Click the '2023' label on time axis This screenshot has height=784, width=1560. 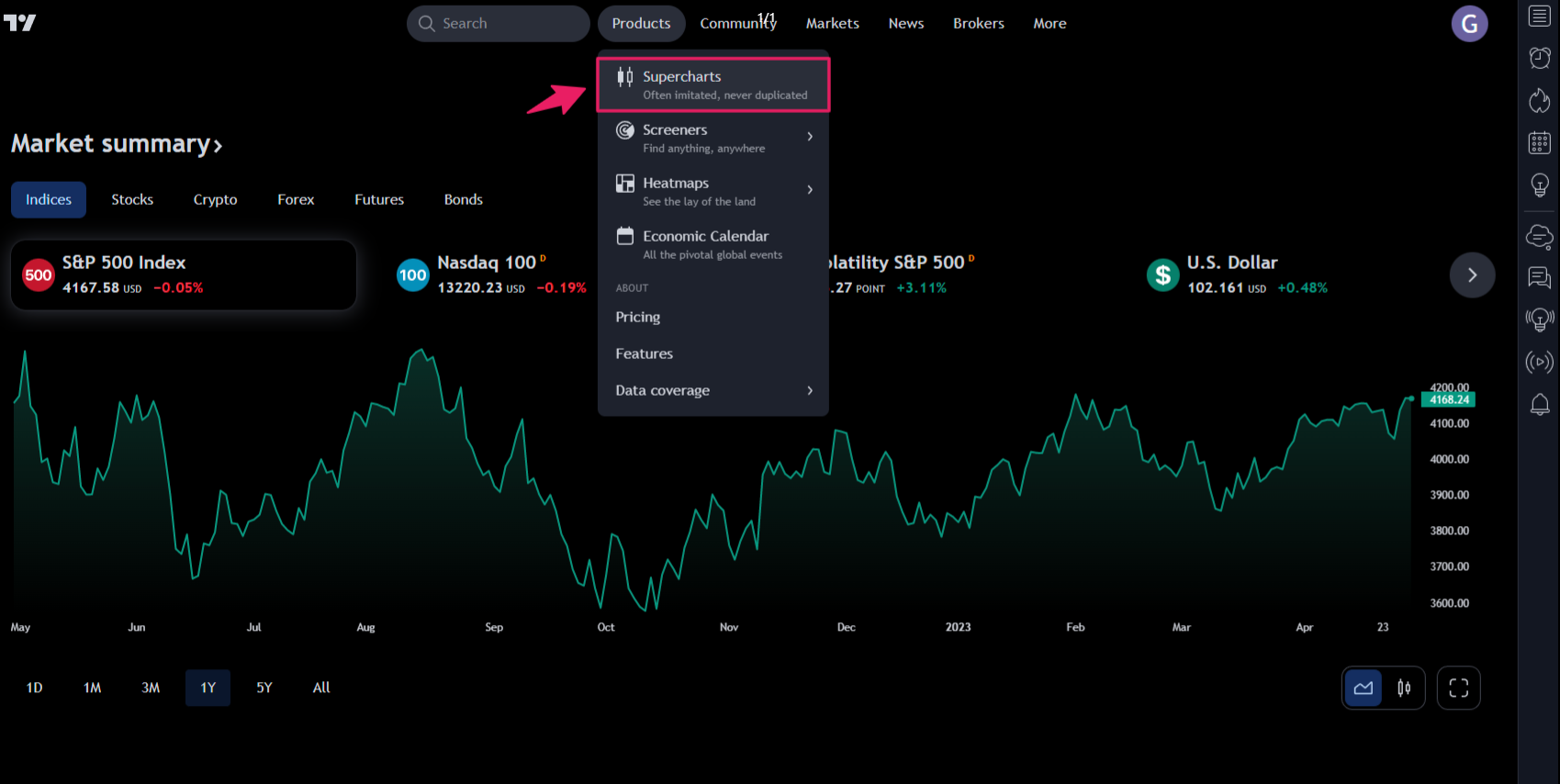(958, 627)
